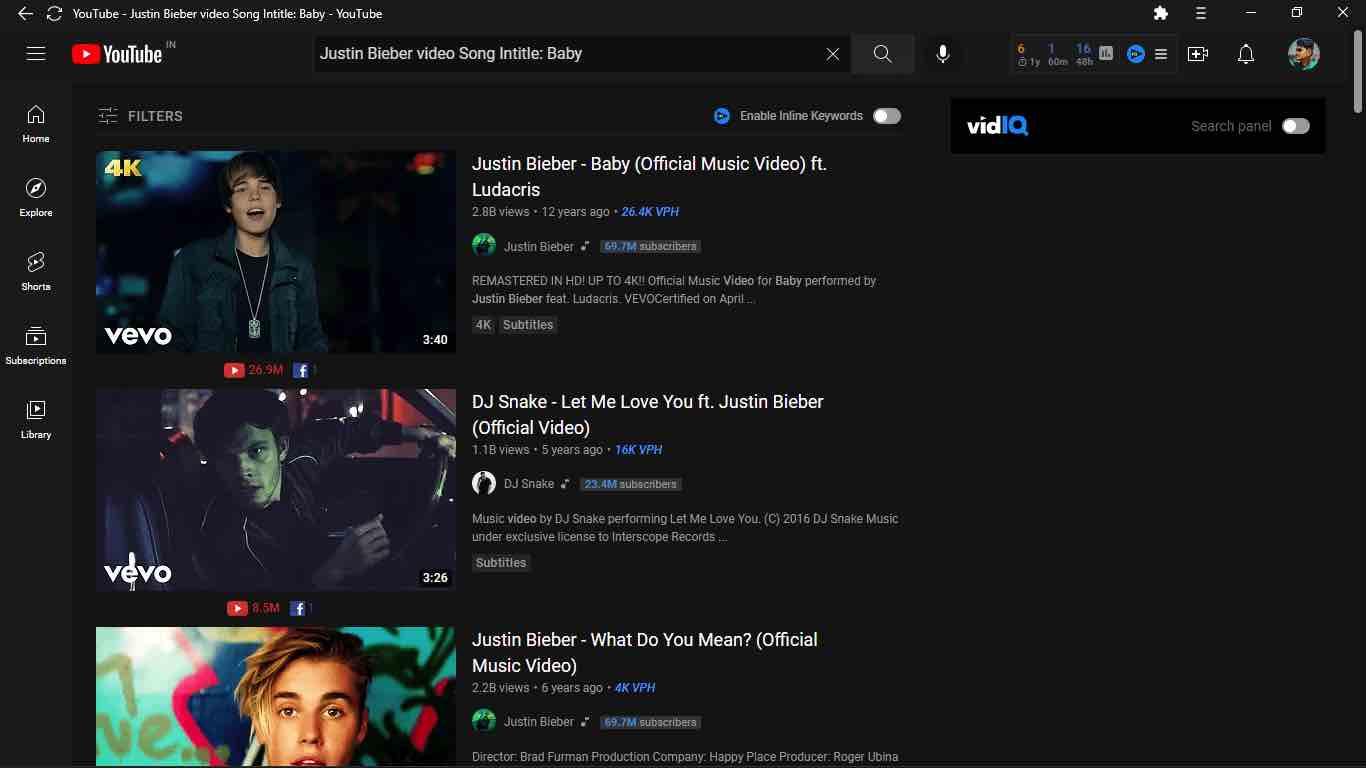Click Justin Bieber avatar under Baby video
1366x768 pixels.
(x=484, y=245)
